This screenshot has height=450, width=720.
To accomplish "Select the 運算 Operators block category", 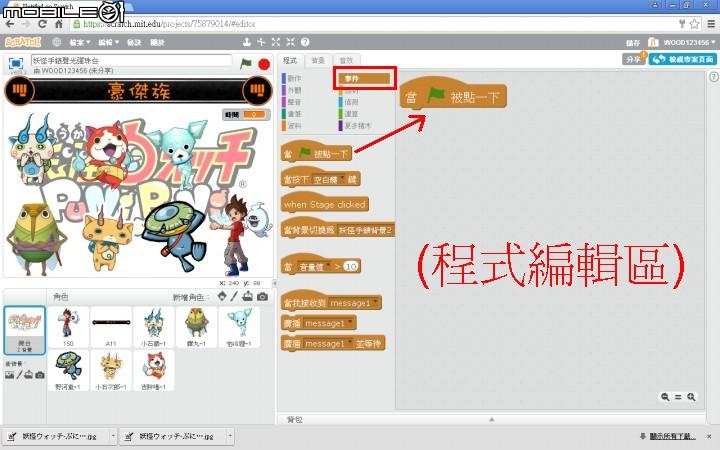I will point(351,113).
